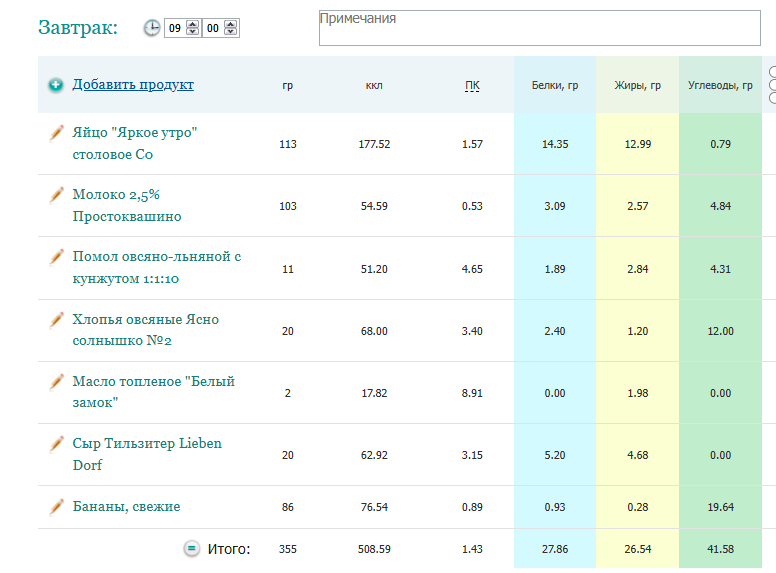This screenshot has height=573, width=776.
Task: Click the cheese protein value 5.20
Action: click(x=555, y=455)
